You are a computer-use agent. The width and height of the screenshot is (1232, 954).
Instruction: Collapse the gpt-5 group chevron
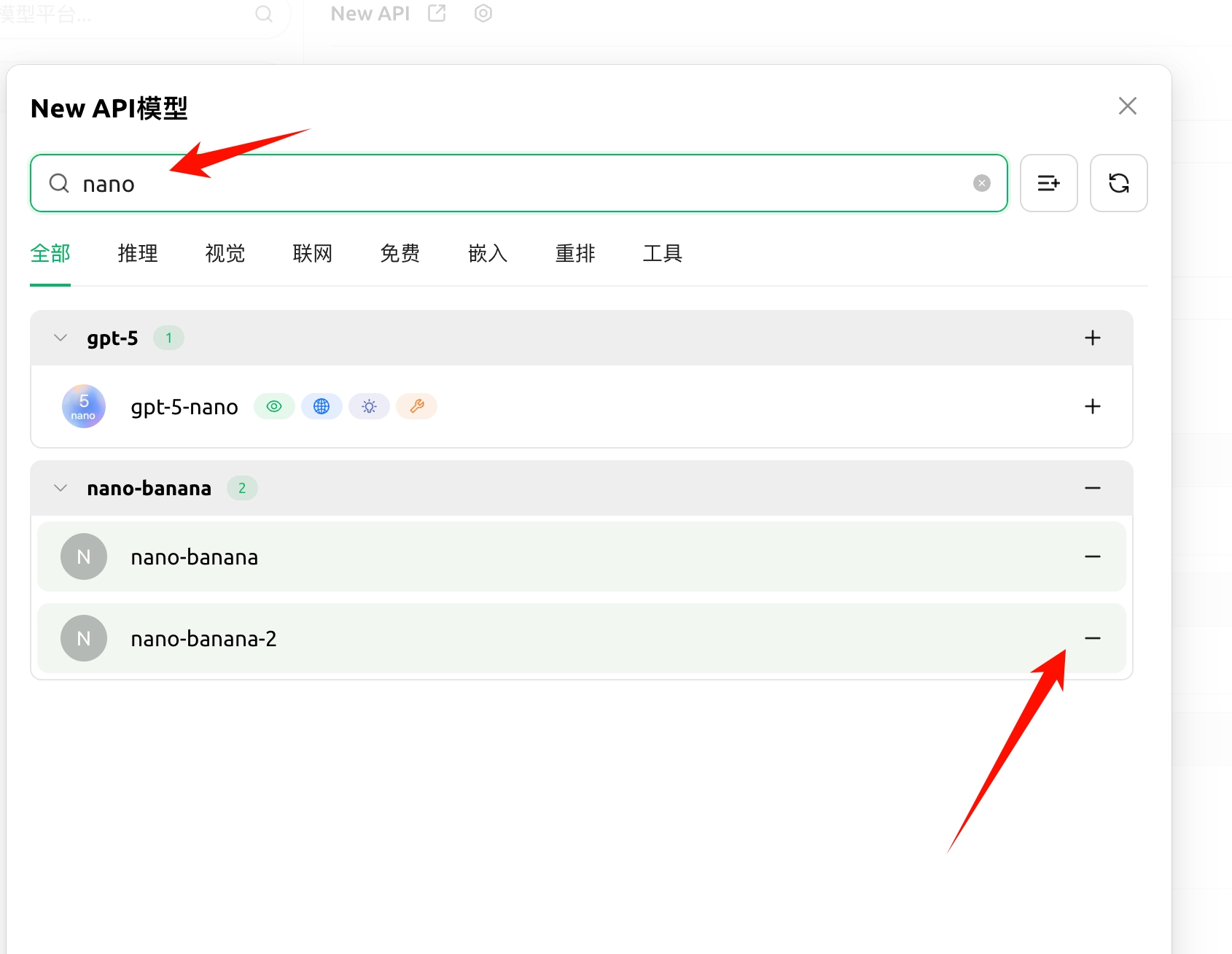[x=60, y=337]
